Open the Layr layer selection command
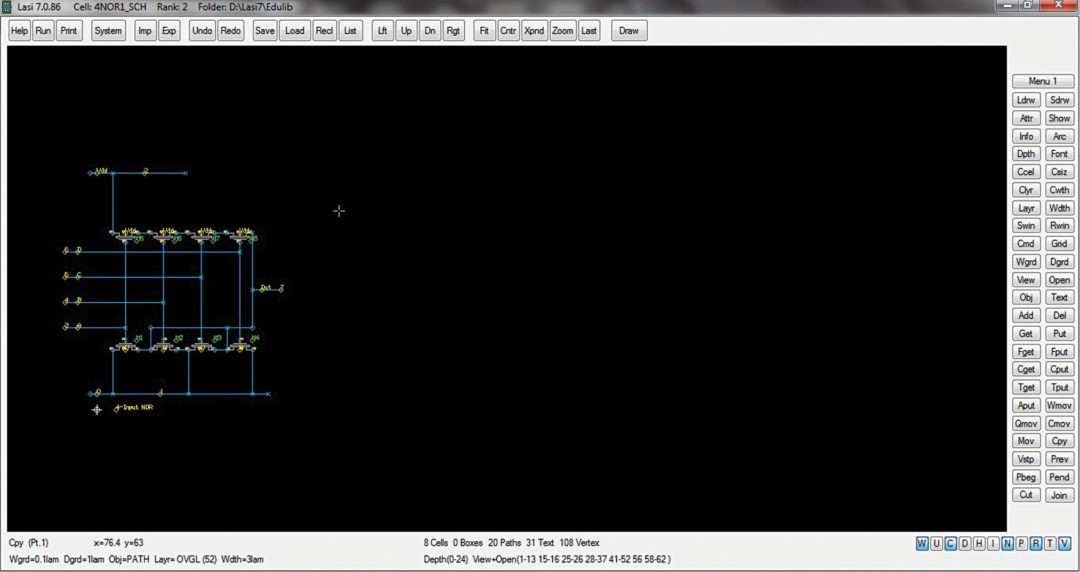Screen dimensions: 1080x572 (1026, 208)
